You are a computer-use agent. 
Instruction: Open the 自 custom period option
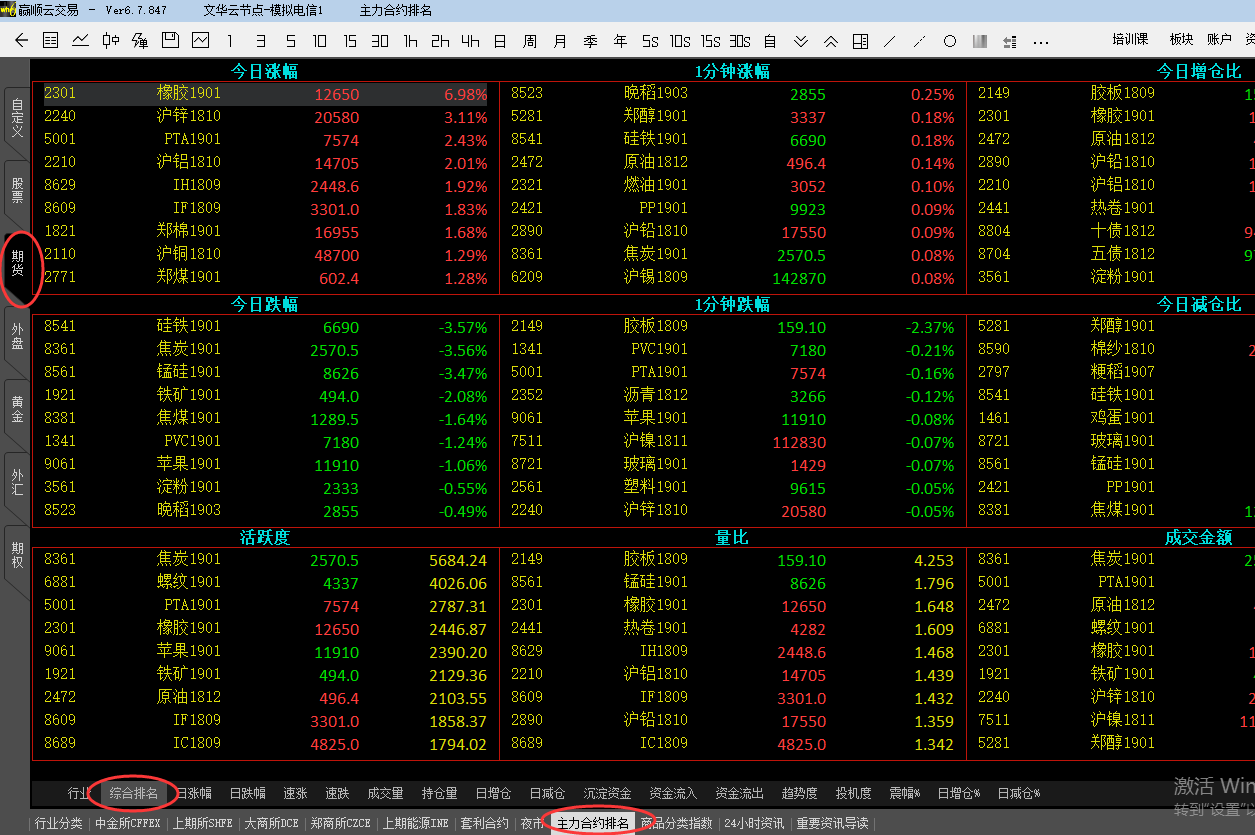coord(769,41)
